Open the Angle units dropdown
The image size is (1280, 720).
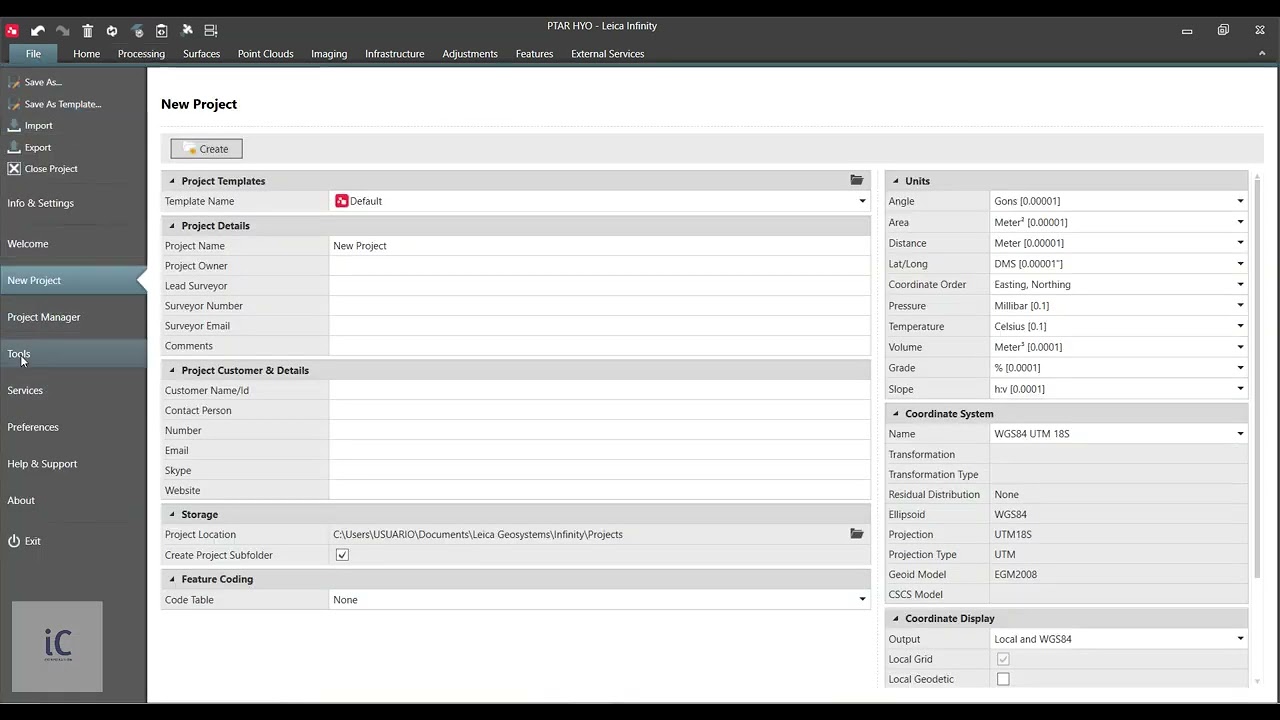(x=1240, y=201)
